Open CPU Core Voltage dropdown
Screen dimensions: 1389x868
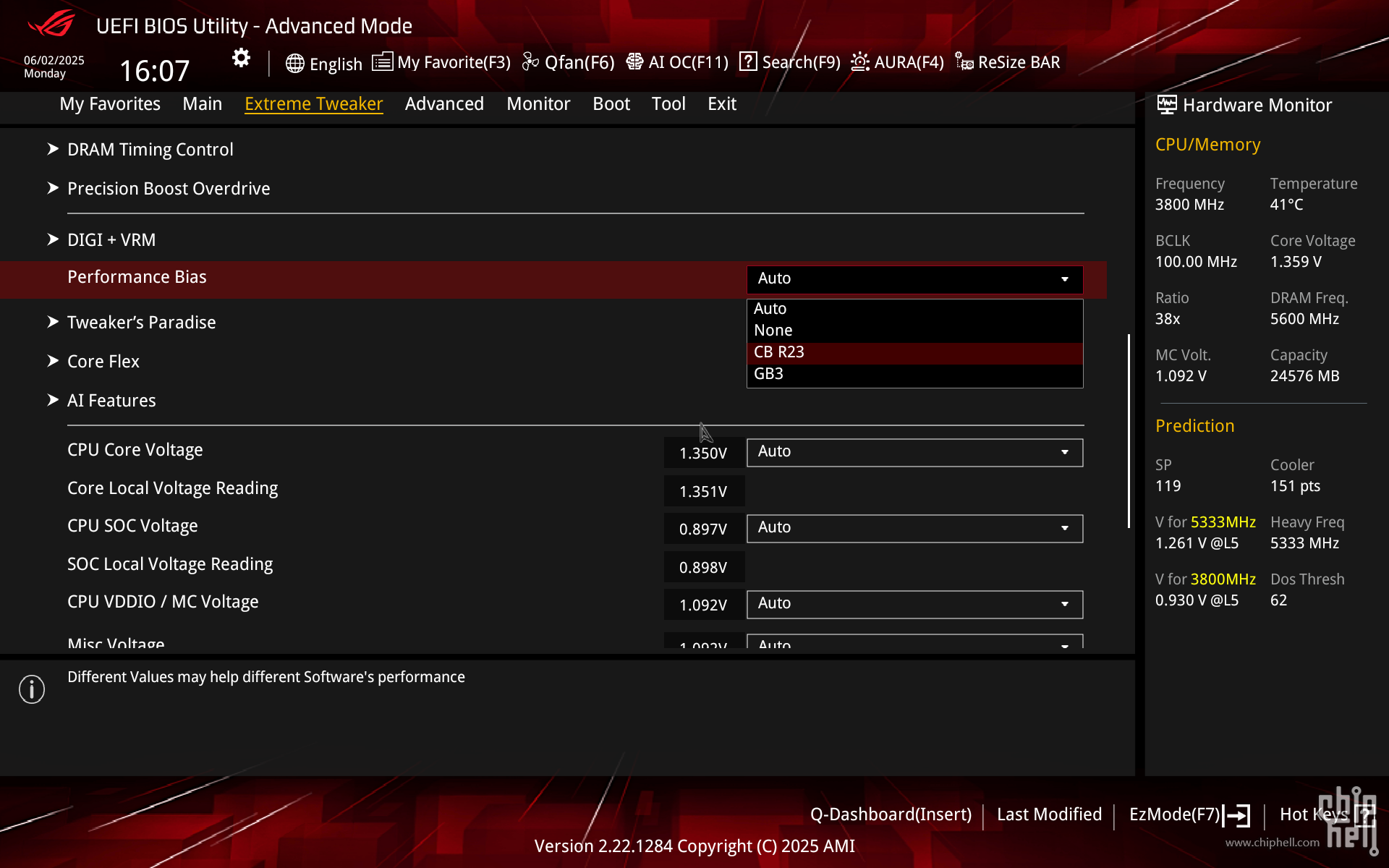pyautogui.click(x=914, y=452)
